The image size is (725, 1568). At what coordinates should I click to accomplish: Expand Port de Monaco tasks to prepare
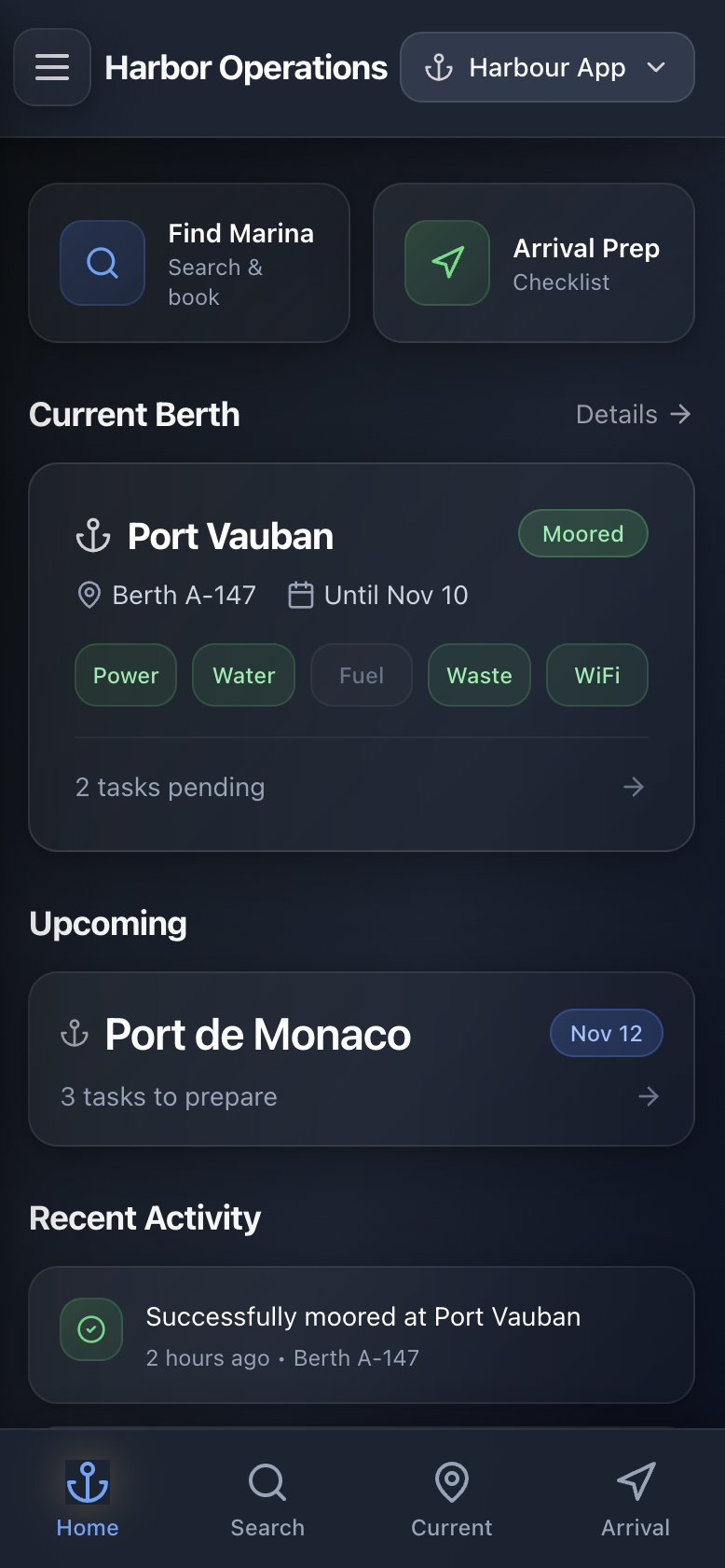(362, 1096)
